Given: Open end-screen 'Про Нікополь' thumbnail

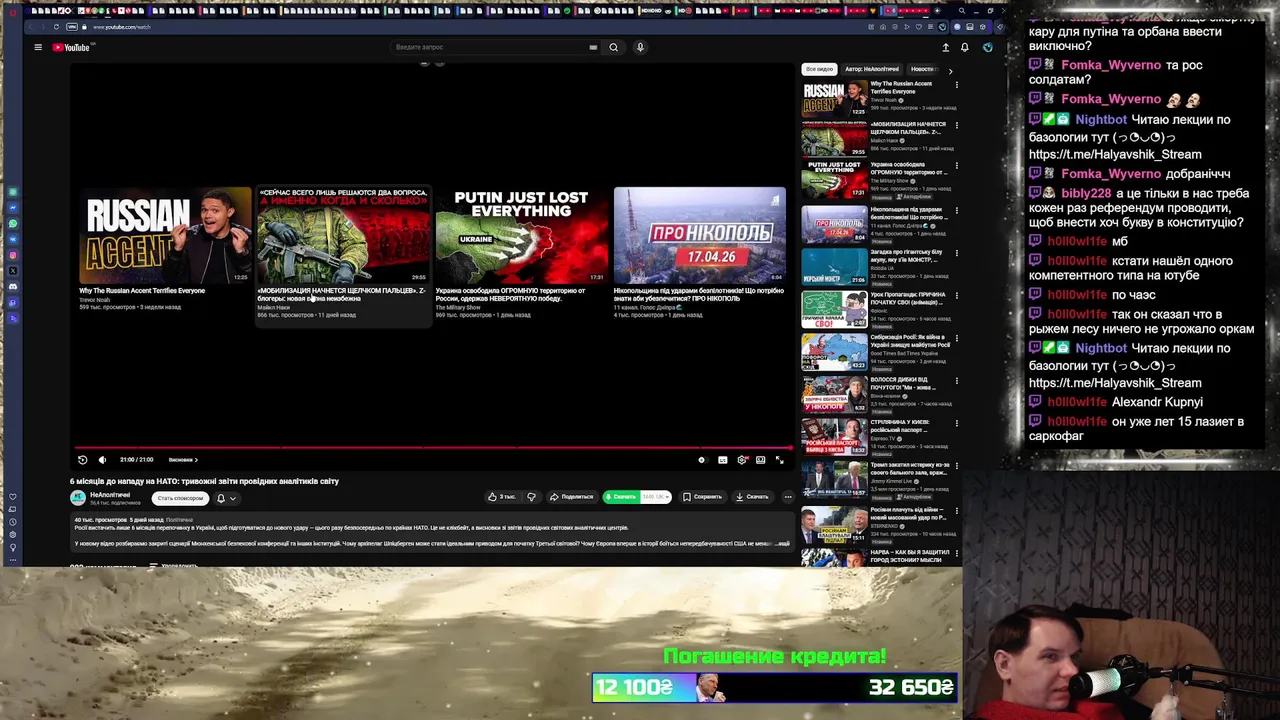Looking at the screenshot, I should click(x=699, y=235).
